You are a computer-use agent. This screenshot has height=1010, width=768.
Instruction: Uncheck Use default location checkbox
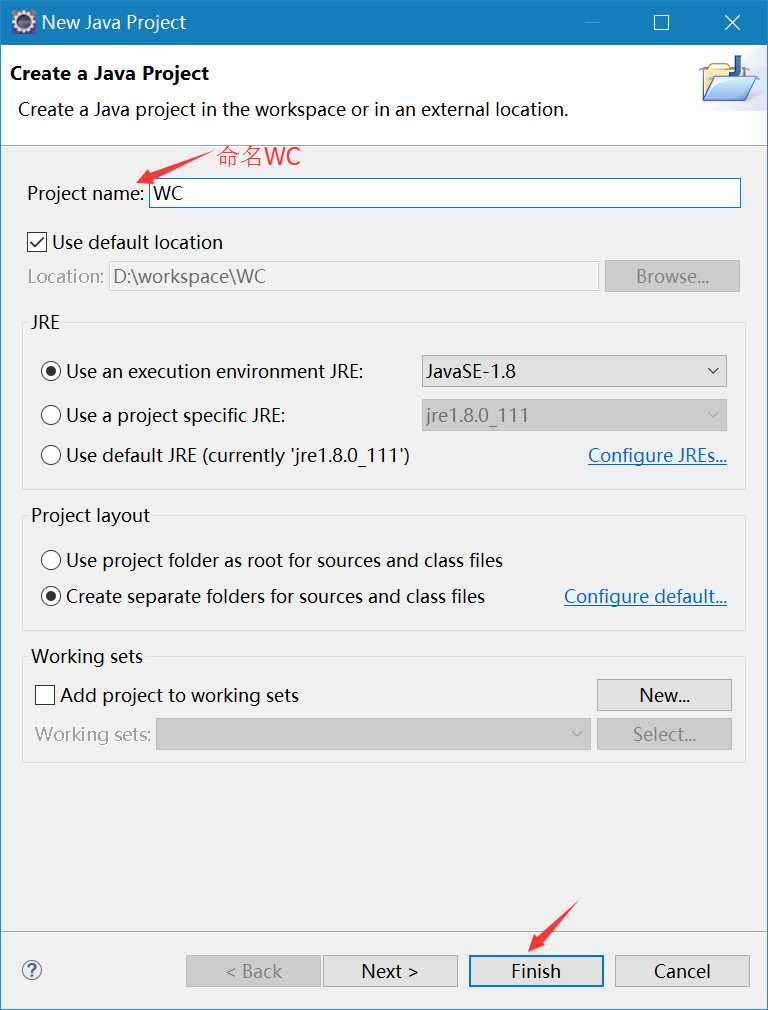[37, 242]
